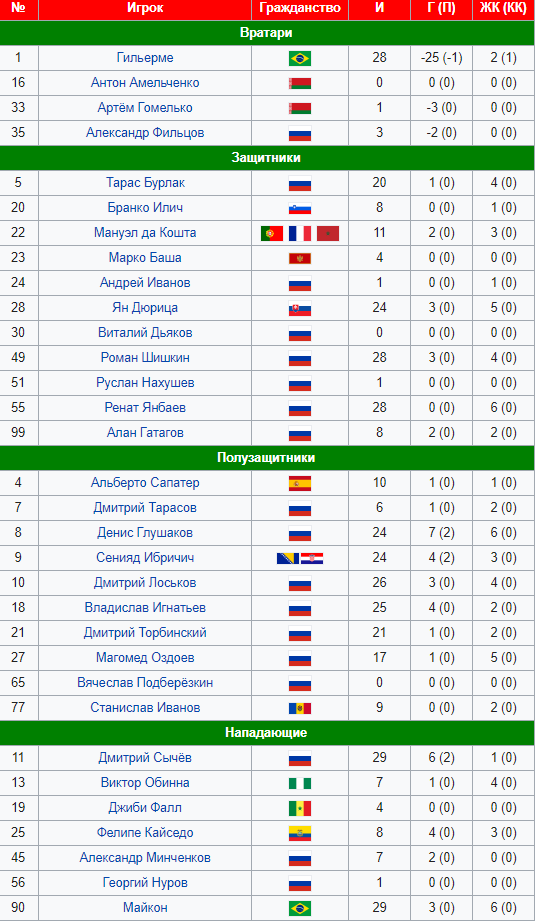Click the Ecuador flag next to Фелипе Кайседо
536x924 pixels.
coord(300,833)
